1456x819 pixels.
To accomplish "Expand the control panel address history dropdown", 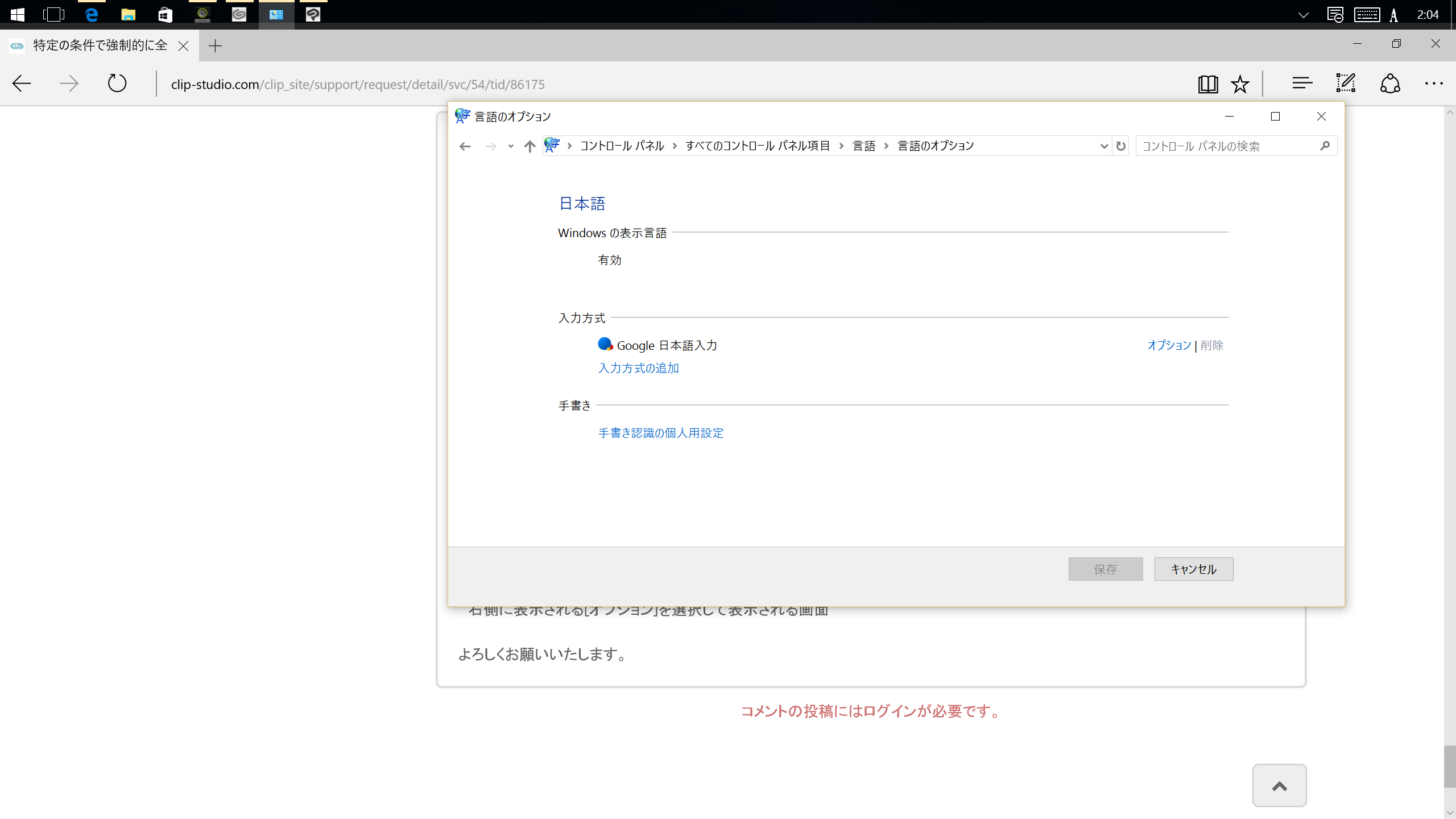I will pyautogui.click(x=1104, y=146).
